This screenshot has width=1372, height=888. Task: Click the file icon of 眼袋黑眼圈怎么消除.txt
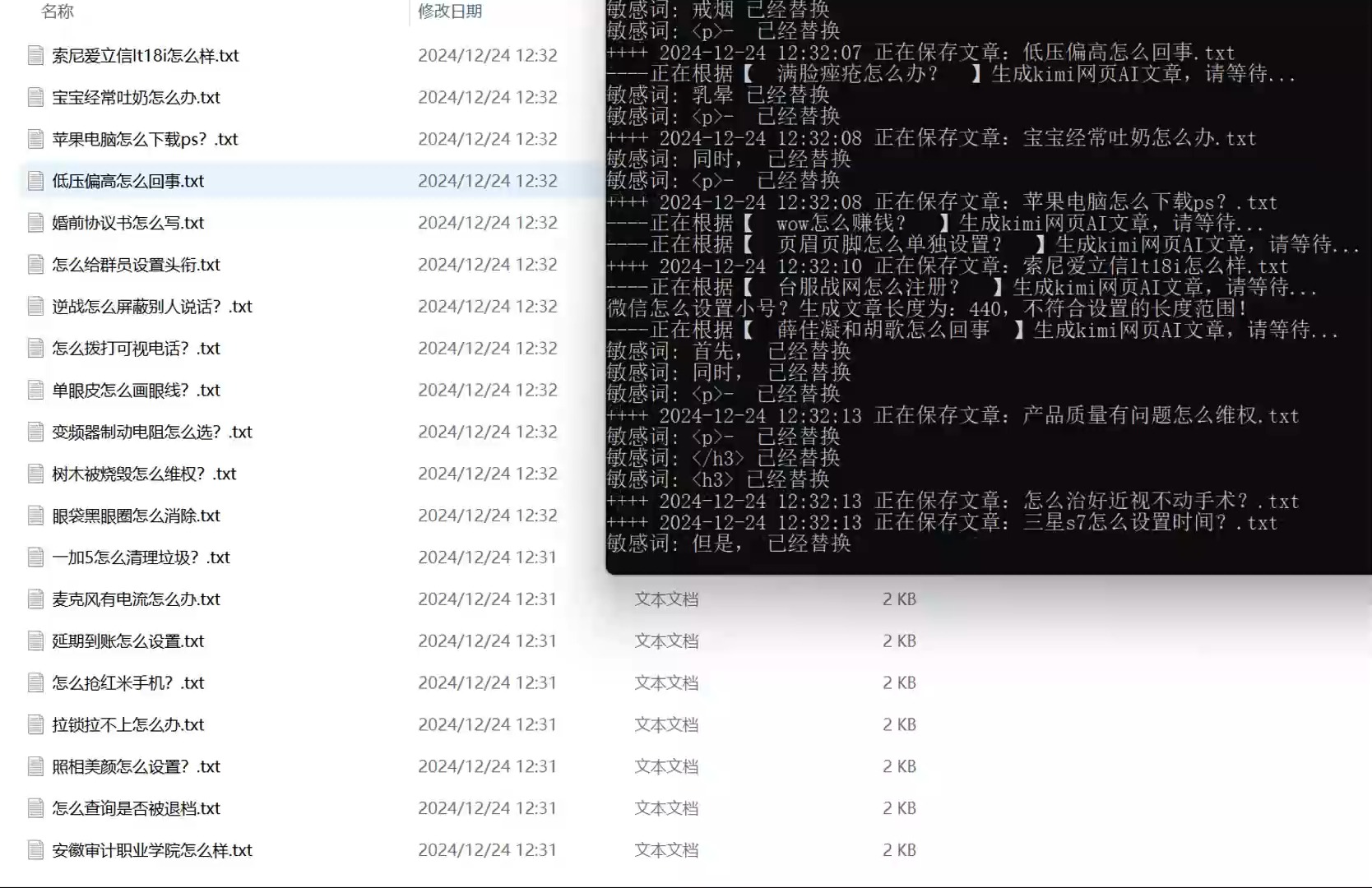point(35,516)
